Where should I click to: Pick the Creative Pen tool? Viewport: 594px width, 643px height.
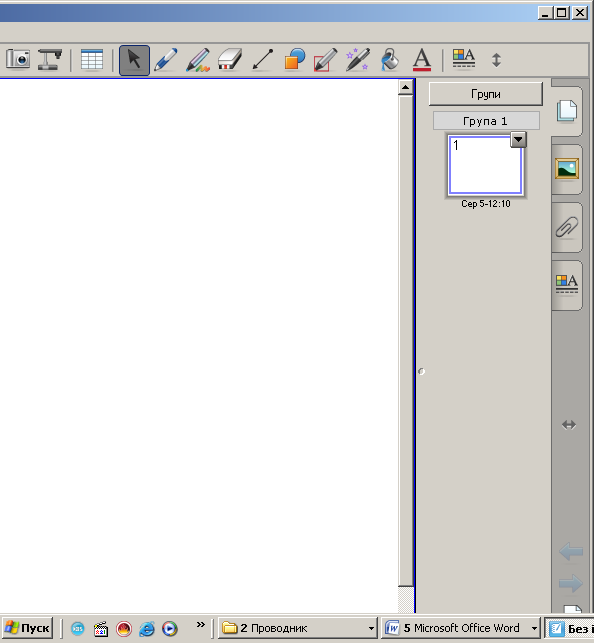[x=198, y=60]
